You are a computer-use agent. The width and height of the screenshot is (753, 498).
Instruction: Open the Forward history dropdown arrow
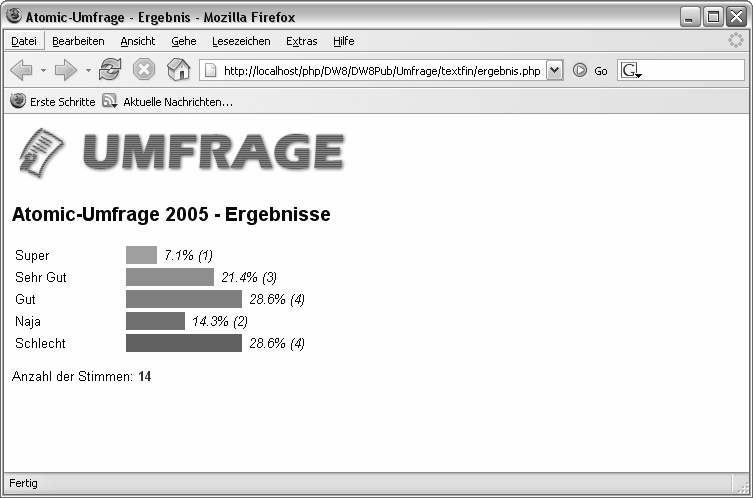(88, 71)
